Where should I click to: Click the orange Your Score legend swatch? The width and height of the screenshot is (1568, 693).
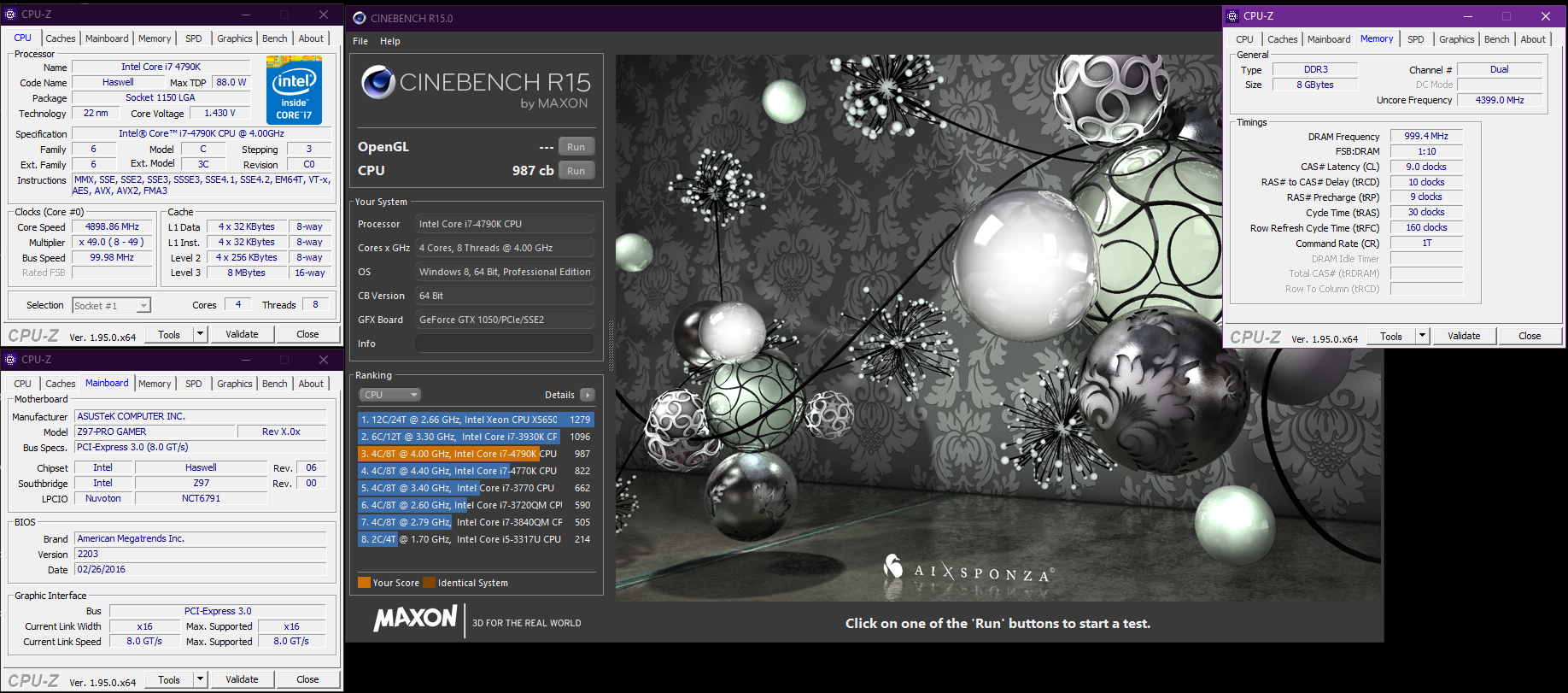(x=364, y=583)
